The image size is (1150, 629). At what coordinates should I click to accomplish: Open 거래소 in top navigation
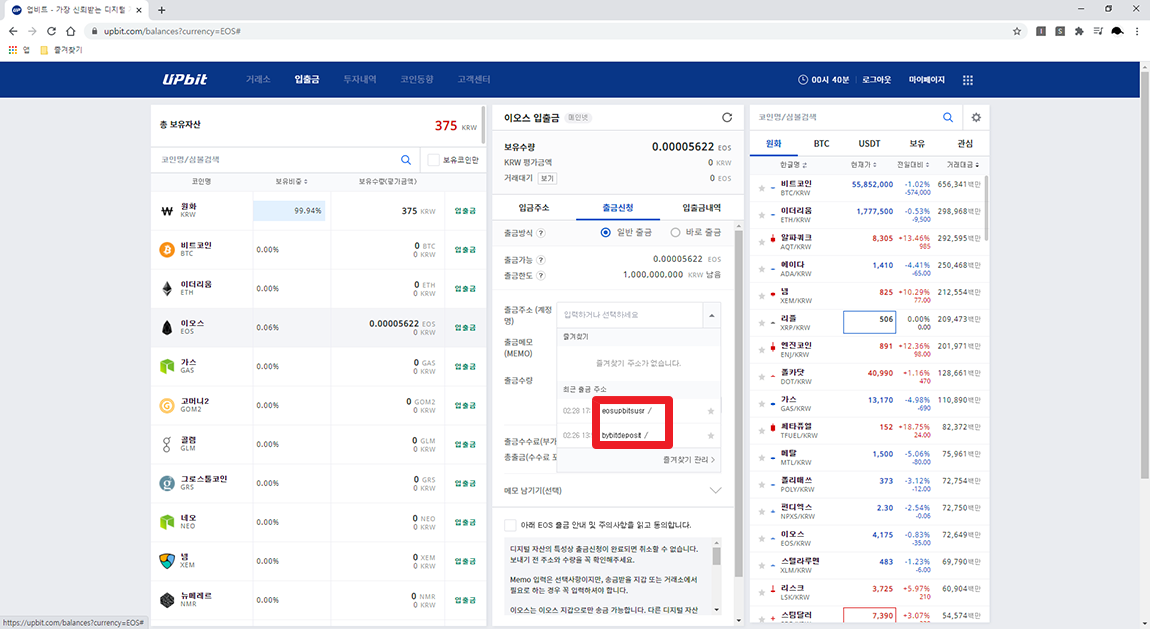point(258,79)
